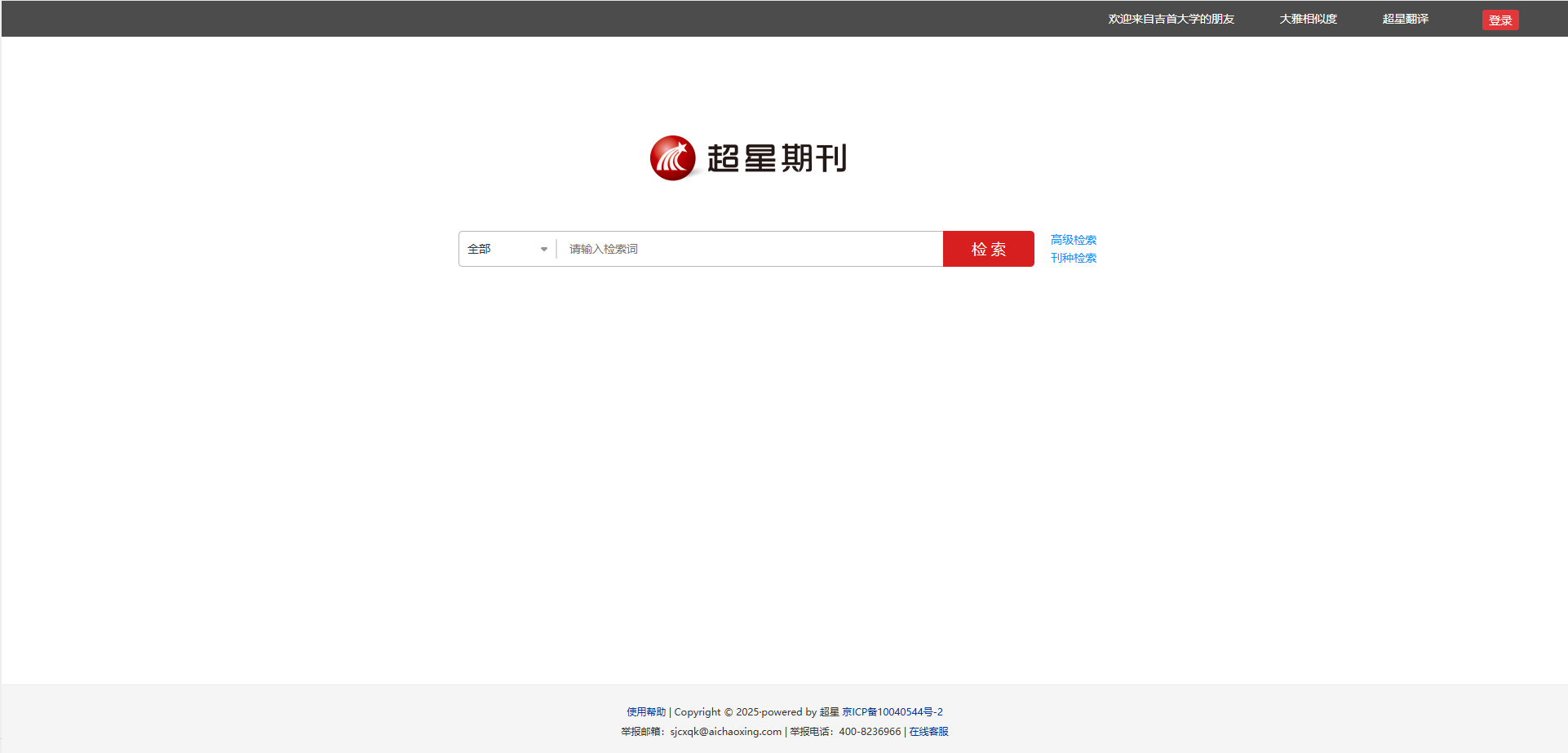Click the 京ICP备10040544号-2 registration link
Screen dimensions: 1568x753
tap(893, 712)
